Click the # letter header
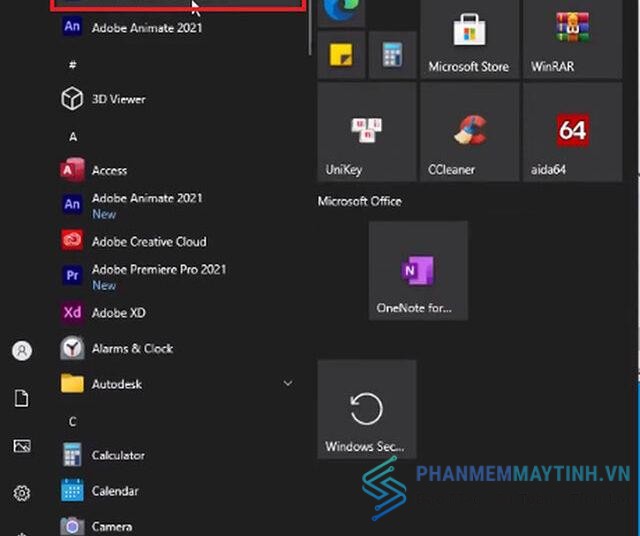This screenshot has height=536, width=640. 73,64
